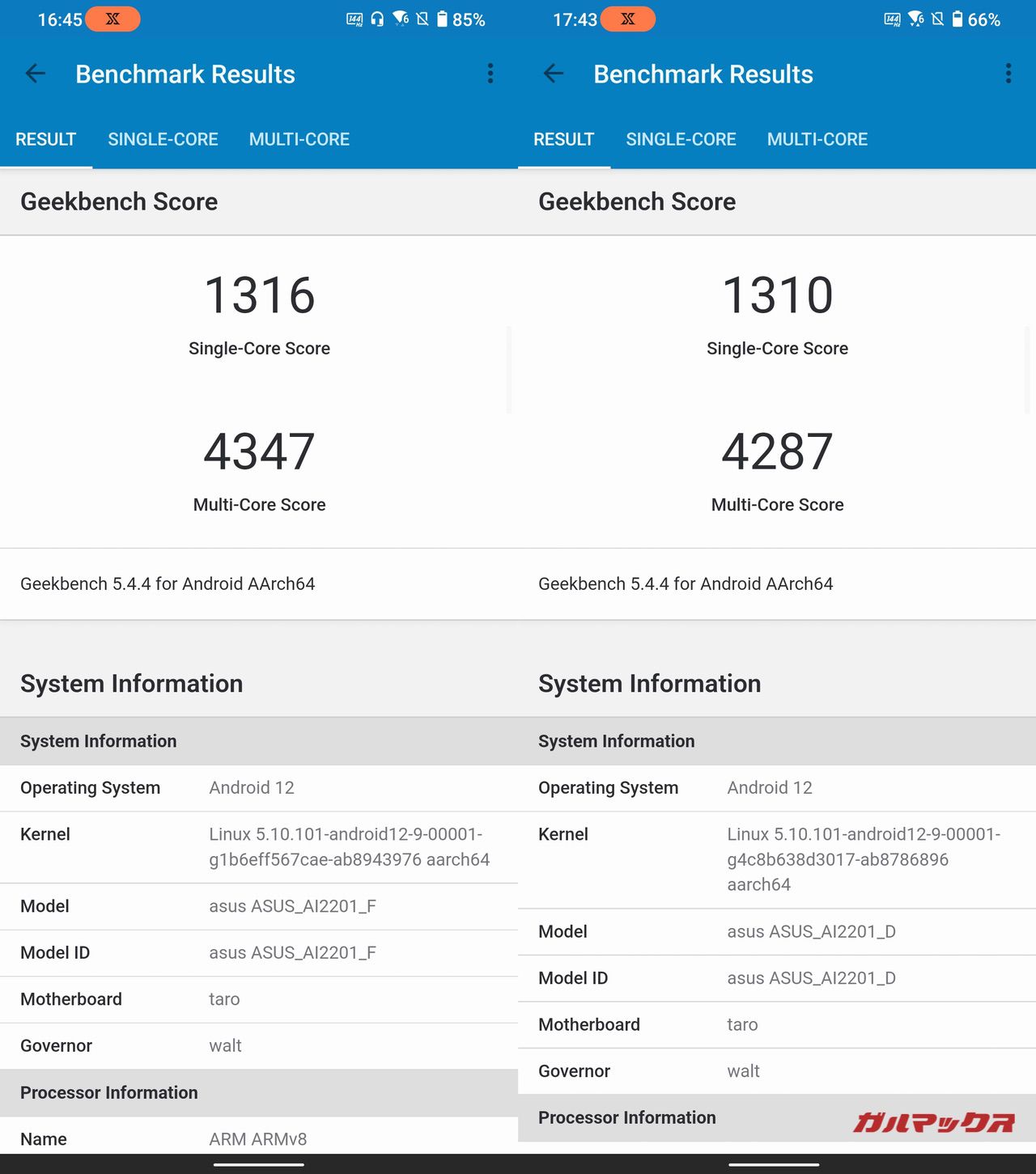Open three-dot overflow menu on right screen
This screenshot has height=1174, width=1036.
pos(1008,74)
